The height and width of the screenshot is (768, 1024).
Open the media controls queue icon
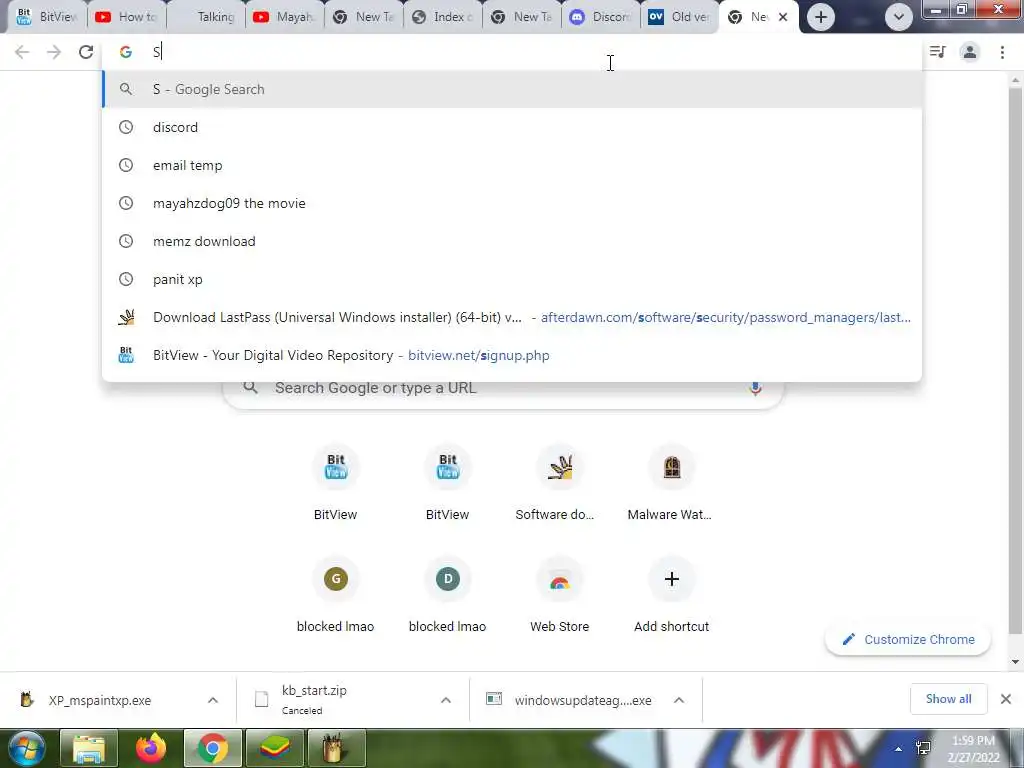tap(938, 52)
